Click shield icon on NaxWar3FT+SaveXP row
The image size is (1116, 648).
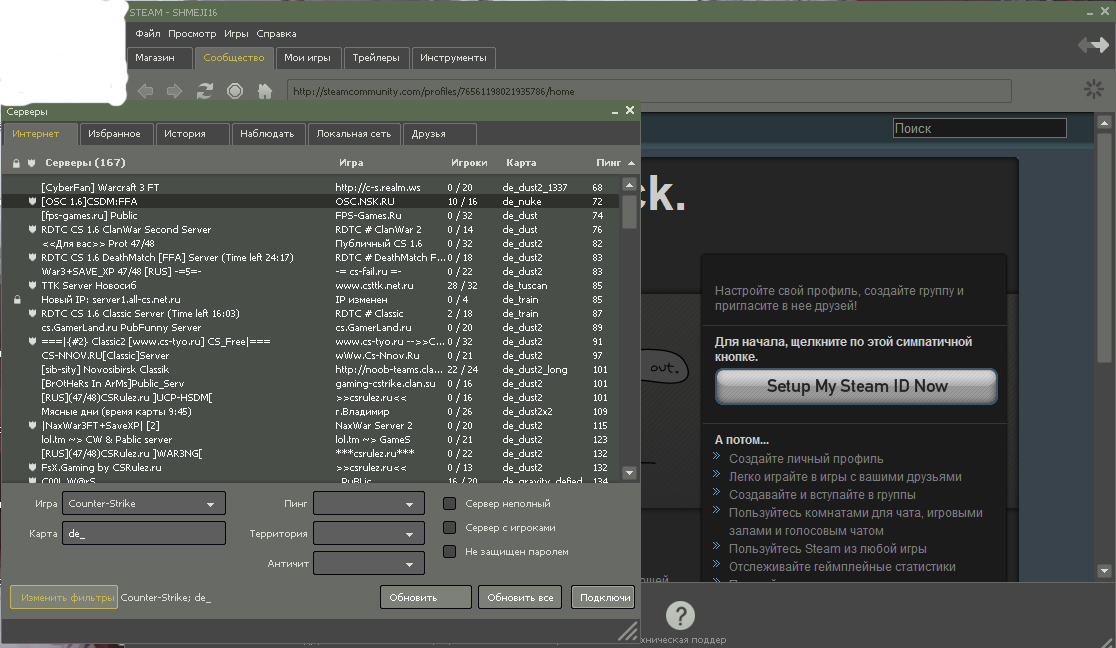(32, 425)
